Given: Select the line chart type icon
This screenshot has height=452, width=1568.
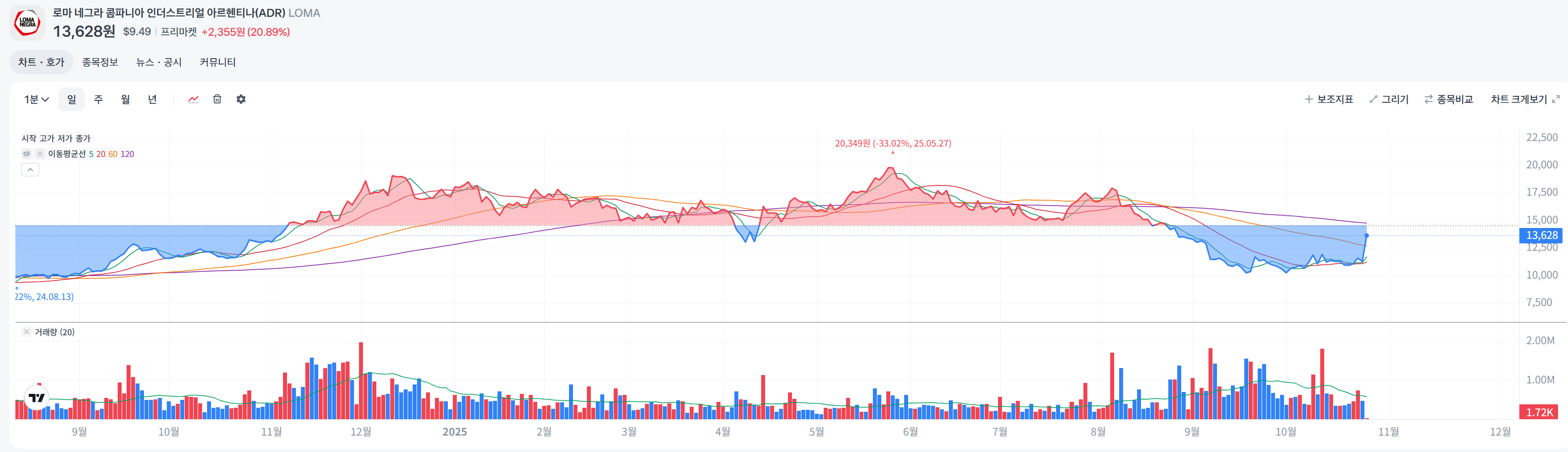Looking at the screenshot, I should click(x=194, y=99).
